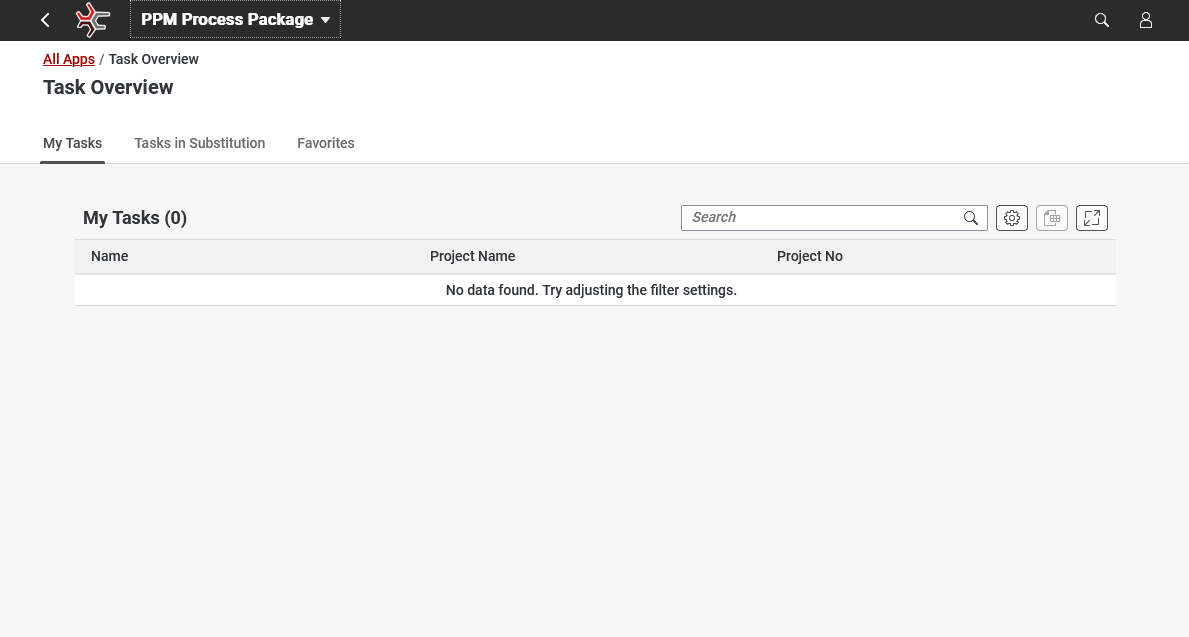
Task: Click the 'No data found' table row
Action: click(x=591, y=290)
